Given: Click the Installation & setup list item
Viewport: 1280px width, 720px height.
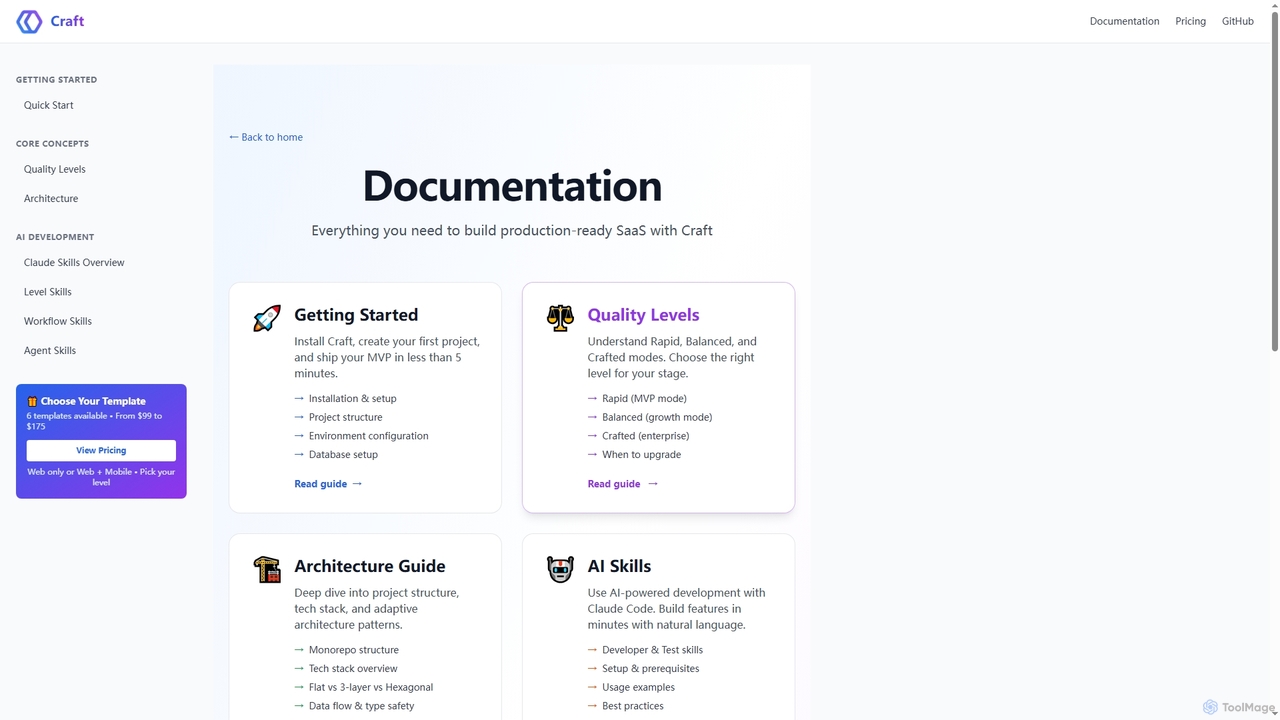Looking at the screenshot, I should click(x=345, y=398).
